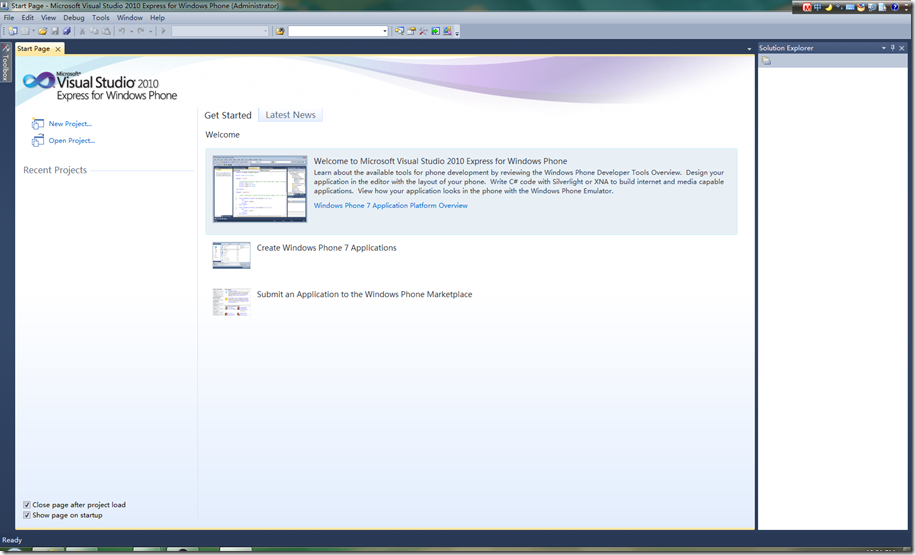Open the View menu
The height and width of the screenshot is (555, 915).
click(x=48, y=18)
